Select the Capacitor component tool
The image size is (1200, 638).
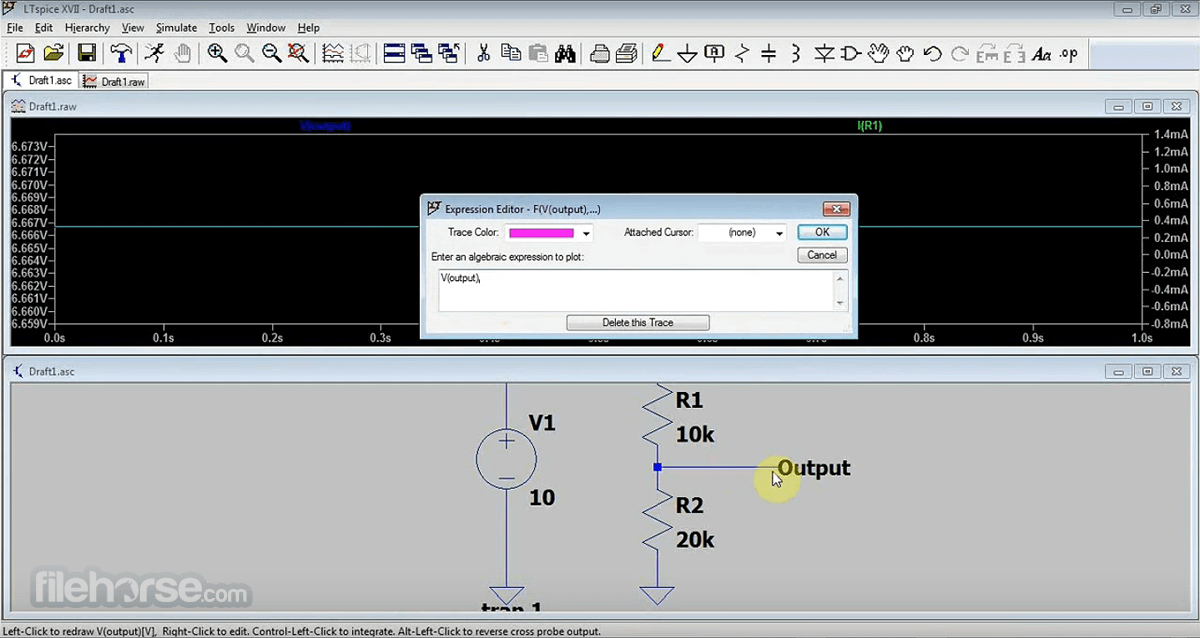tap(769, 53)
